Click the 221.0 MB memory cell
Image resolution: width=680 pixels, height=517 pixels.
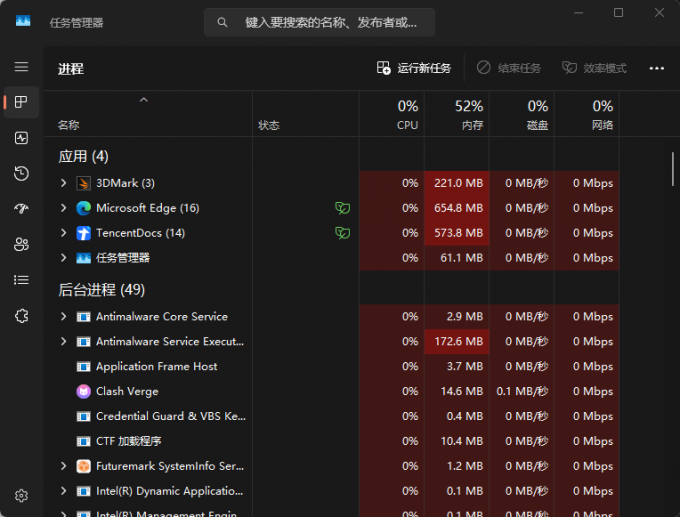tap(457, 183)
